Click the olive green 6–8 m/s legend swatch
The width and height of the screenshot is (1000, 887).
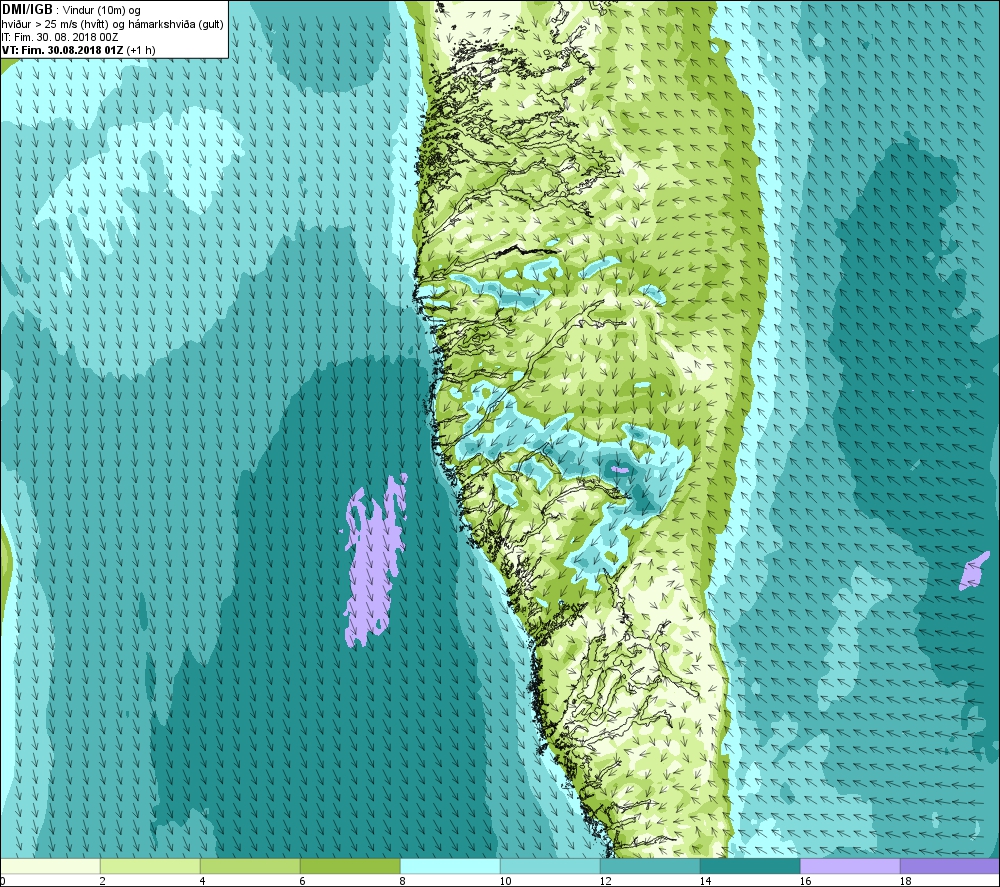tap(350, 866)
